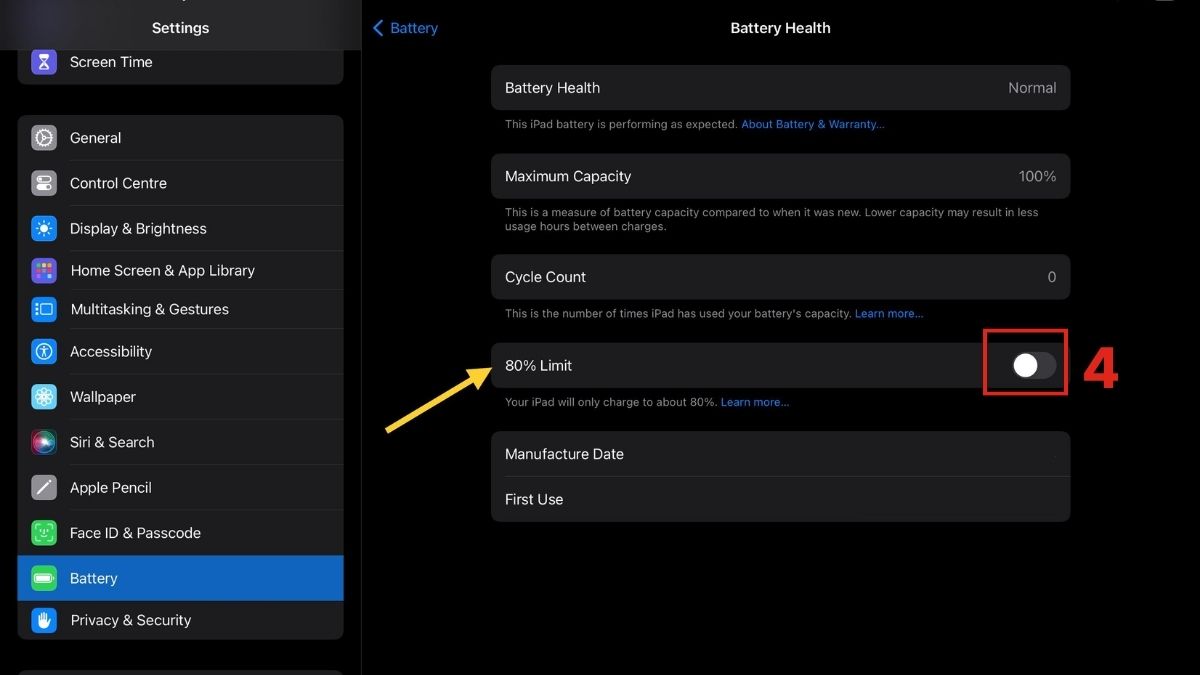Image resolution: width=1200 pixels, height=675 pixels.
Task: Enable the 80% Limit switch
Action: coord(1033,365)
